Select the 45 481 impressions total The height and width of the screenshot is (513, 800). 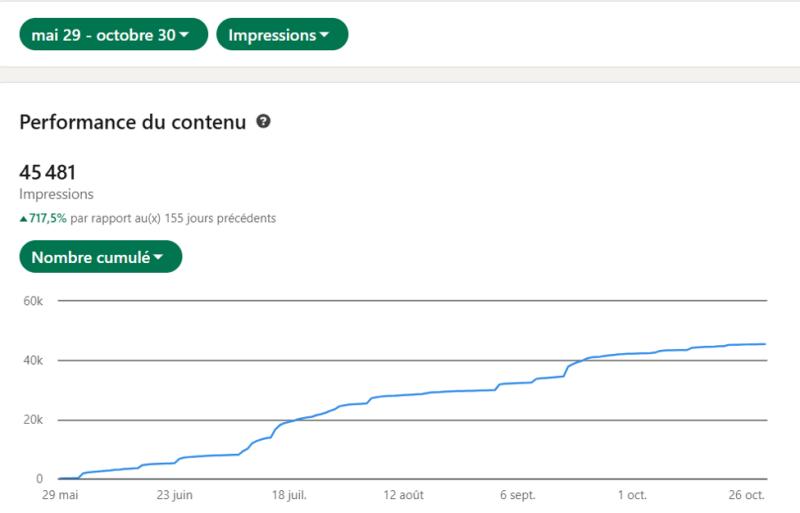(48, 172)
